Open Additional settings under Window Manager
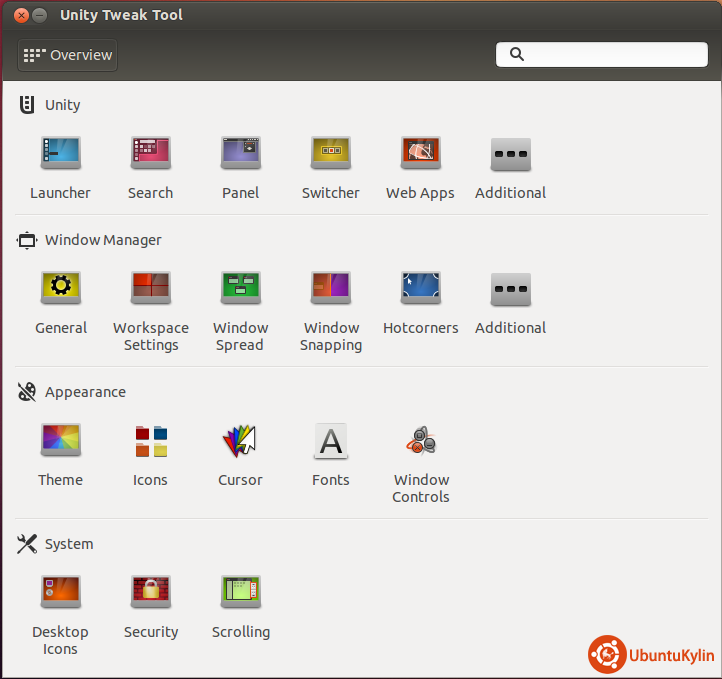This screenshot has height=679, width=722. coord(510,289)
